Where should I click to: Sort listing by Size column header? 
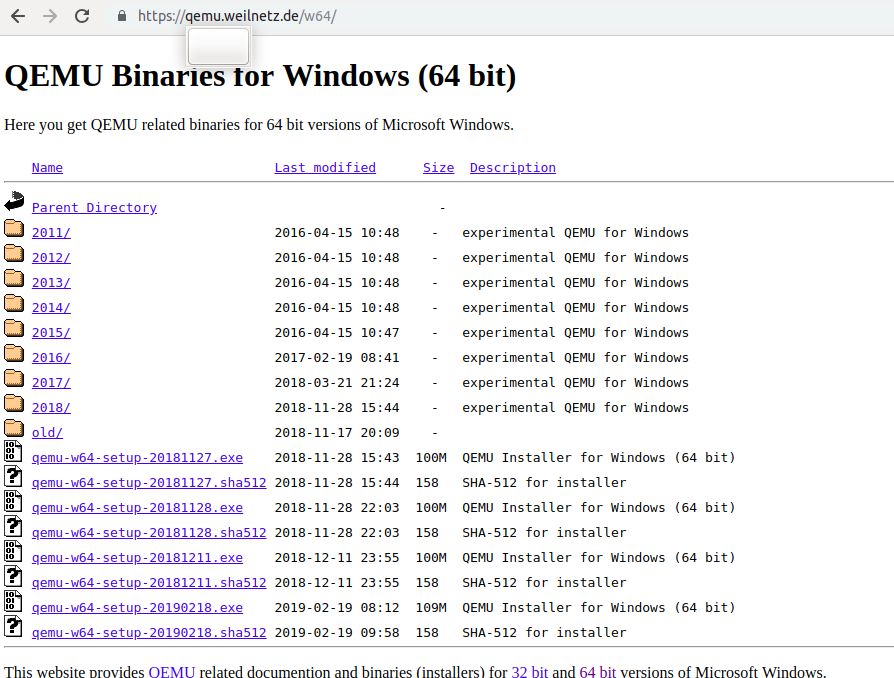(x=438, y=168)
